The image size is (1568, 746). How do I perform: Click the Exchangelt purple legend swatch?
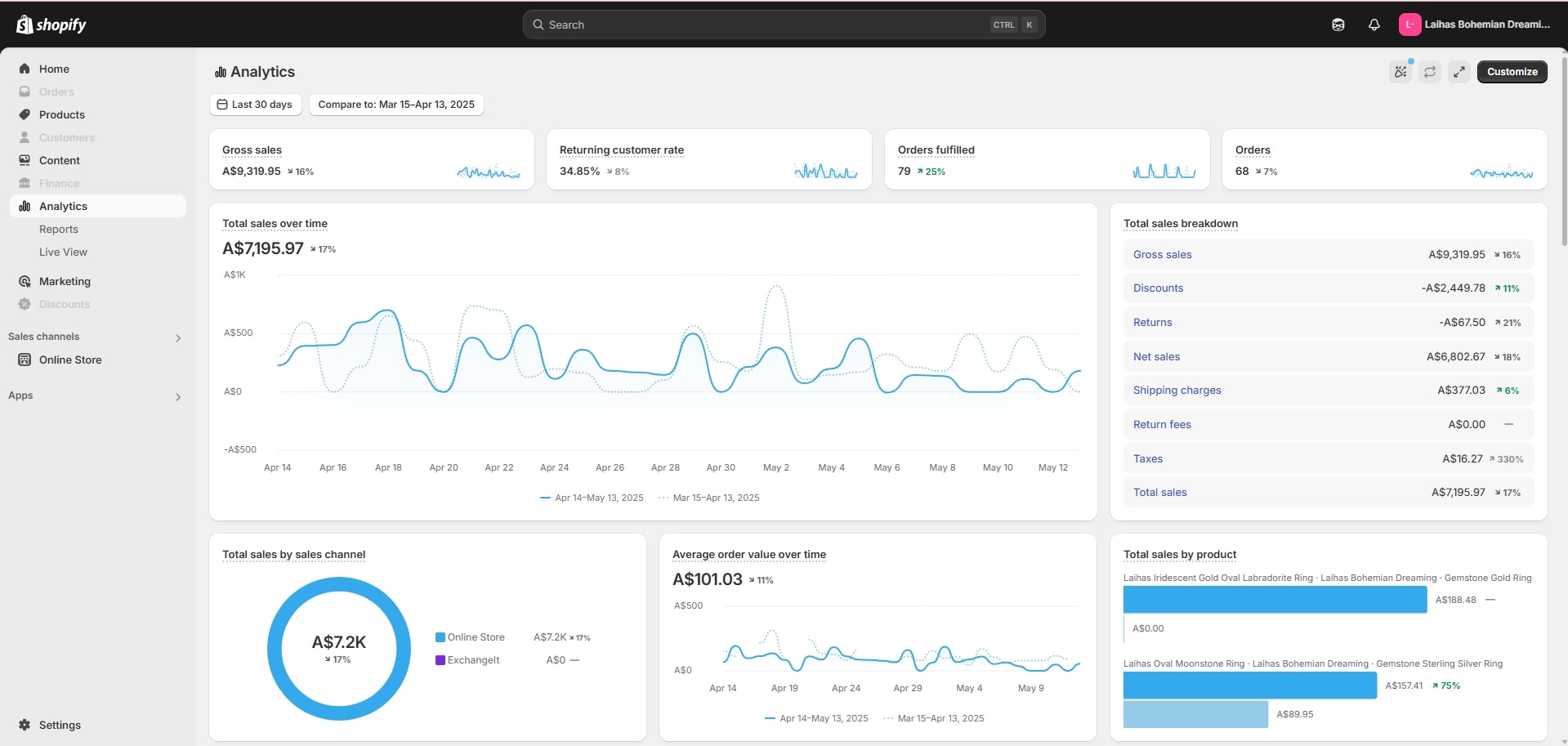pos(440,660)
